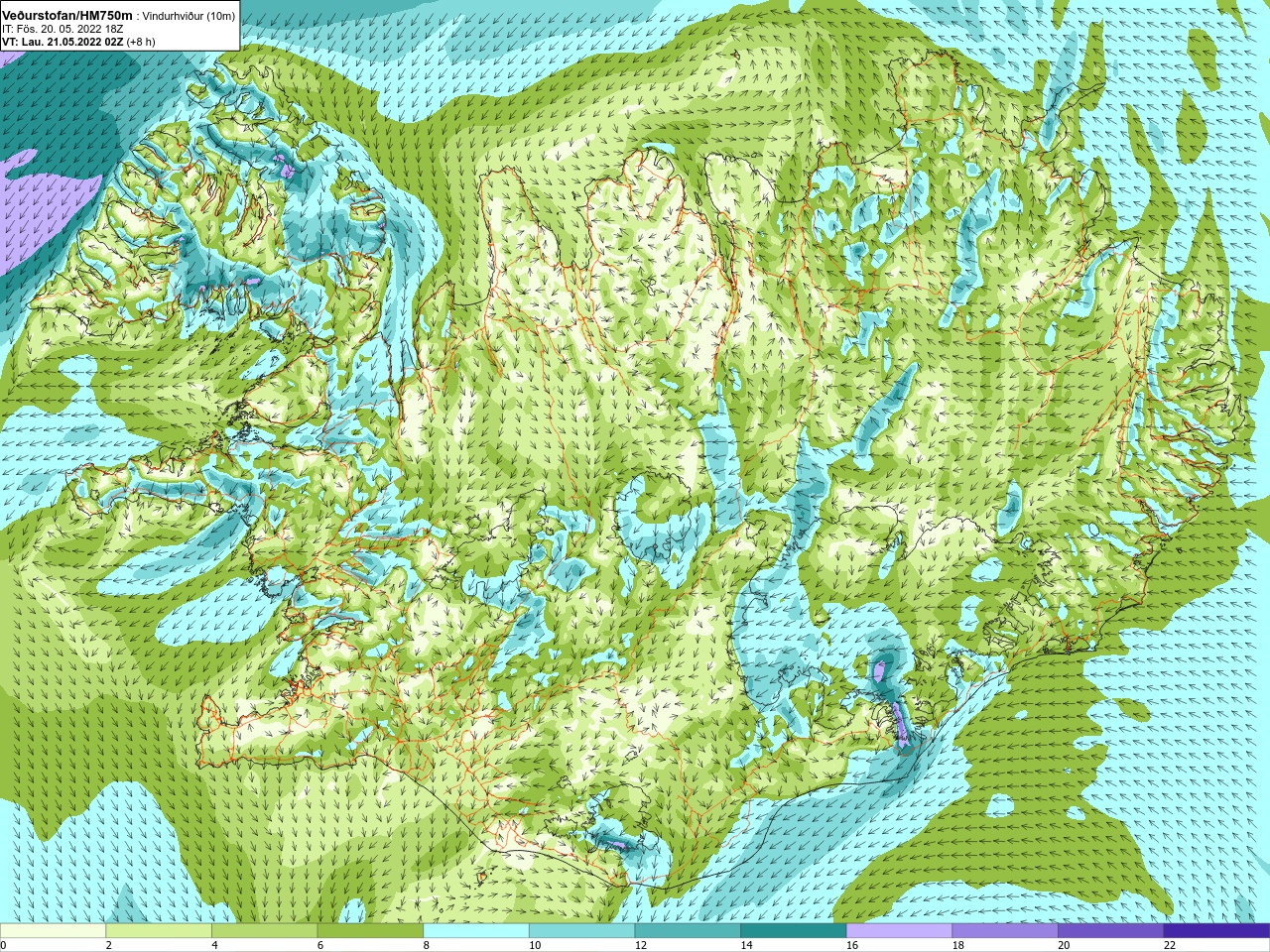The width and height of the screenshot is (1270, 952).
Task: Click the 'VT: Lau. 21.05.2022 02Z' valid time
Action: [63, 42]
